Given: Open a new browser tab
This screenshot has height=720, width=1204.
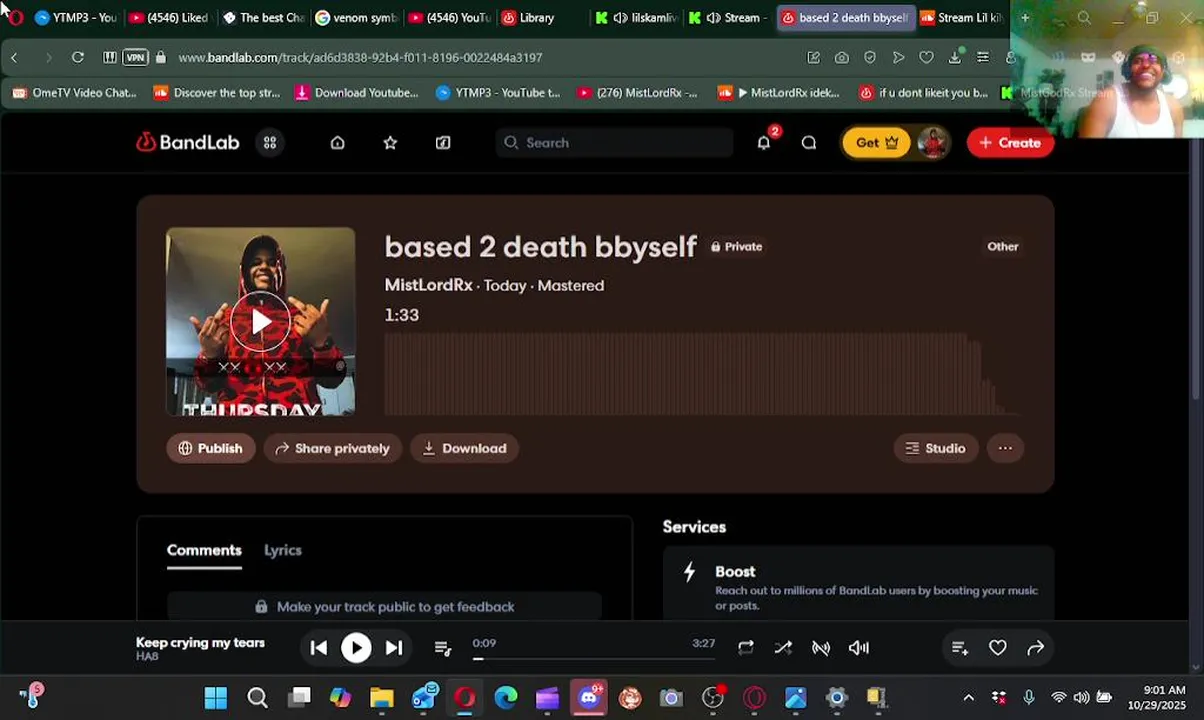Looking at the screenshot, I should point(1025,18).
